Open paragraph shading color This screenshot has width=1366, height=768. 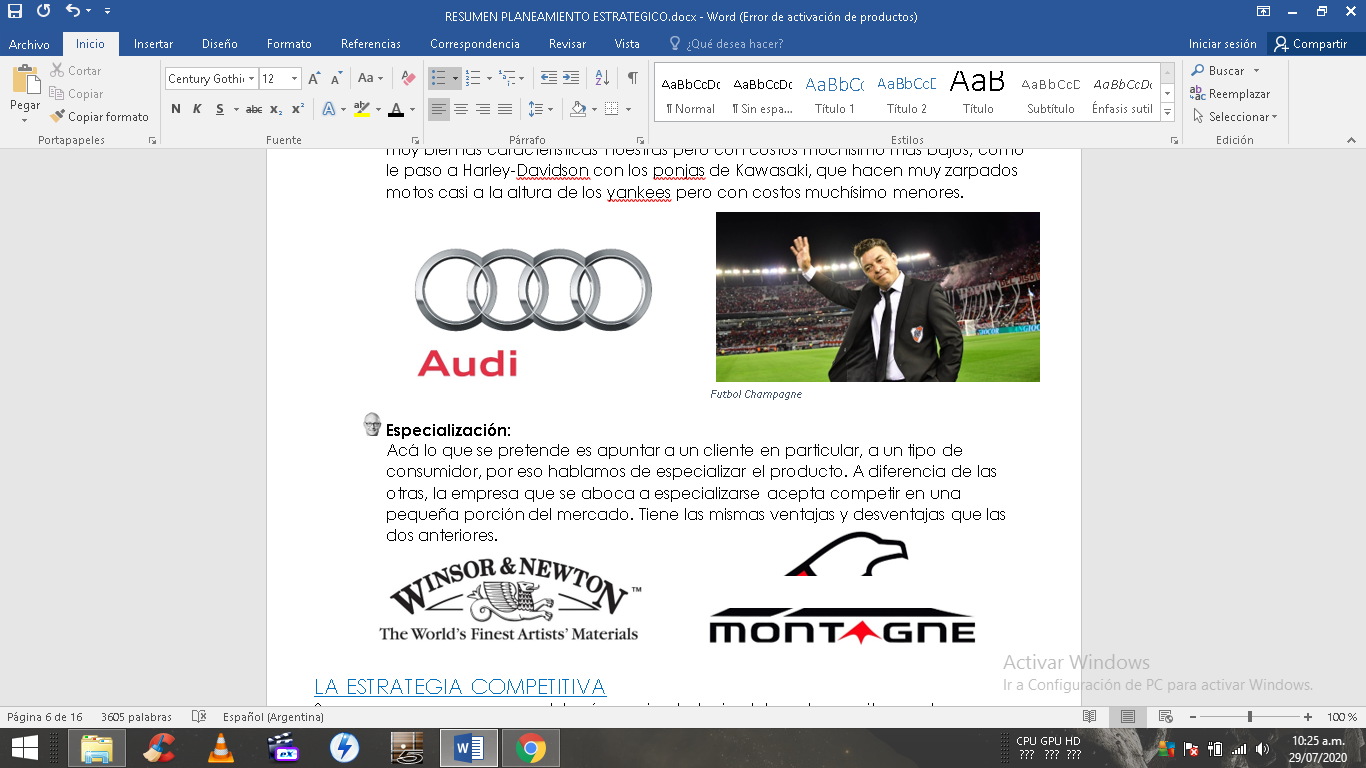coord(577,109)
